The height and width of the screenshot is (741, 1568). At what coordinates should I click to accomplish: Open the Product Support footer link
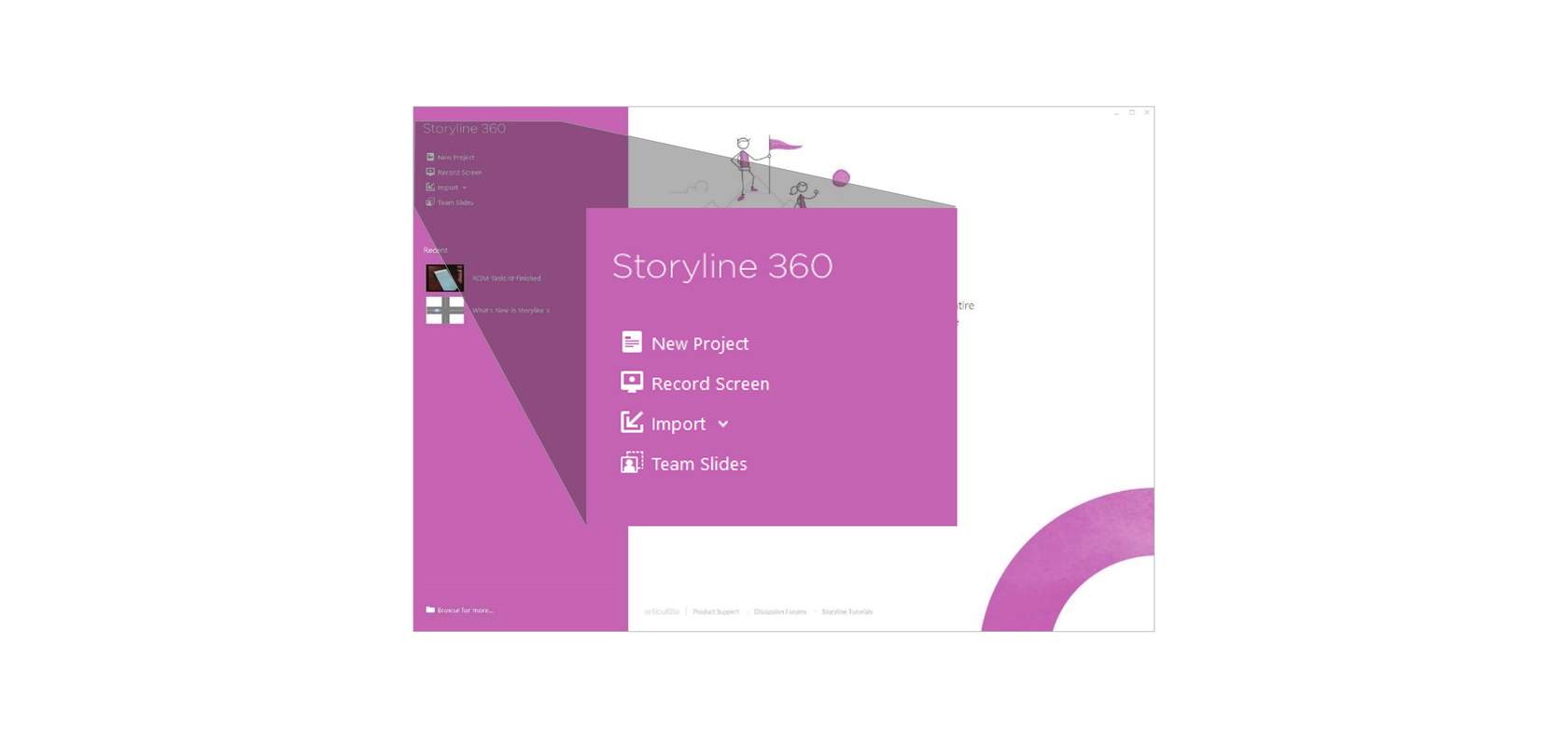click(x=716, y=612)
